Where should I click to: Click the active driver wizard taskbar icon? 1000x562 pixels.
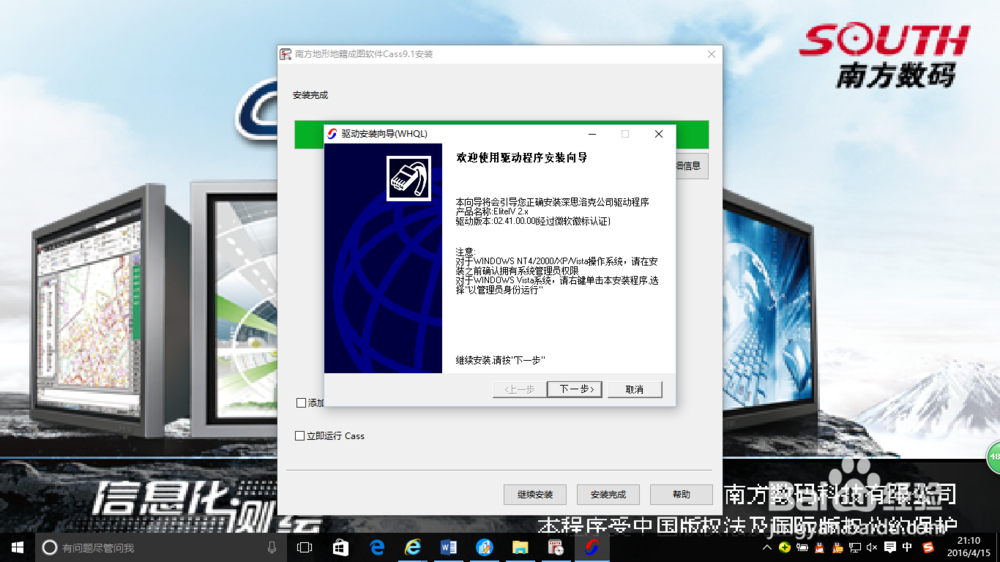[x=592, y=547]
